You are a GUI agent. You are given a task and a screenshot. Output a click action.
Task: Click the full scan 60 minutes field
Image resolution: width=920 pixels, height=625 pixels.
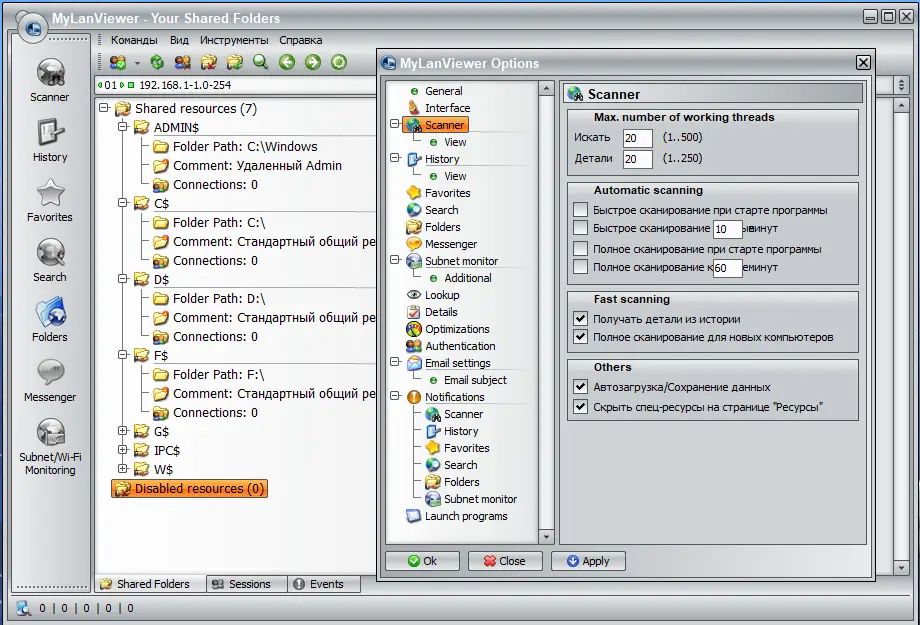pos(728,268)
